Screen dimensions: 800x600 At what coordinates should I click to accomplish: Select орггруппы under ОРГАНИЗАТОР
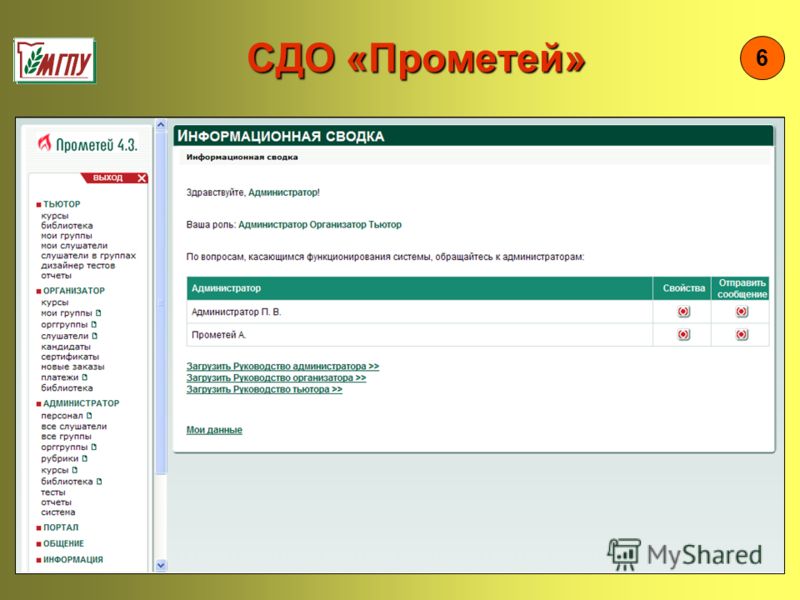tap(64, 324)
